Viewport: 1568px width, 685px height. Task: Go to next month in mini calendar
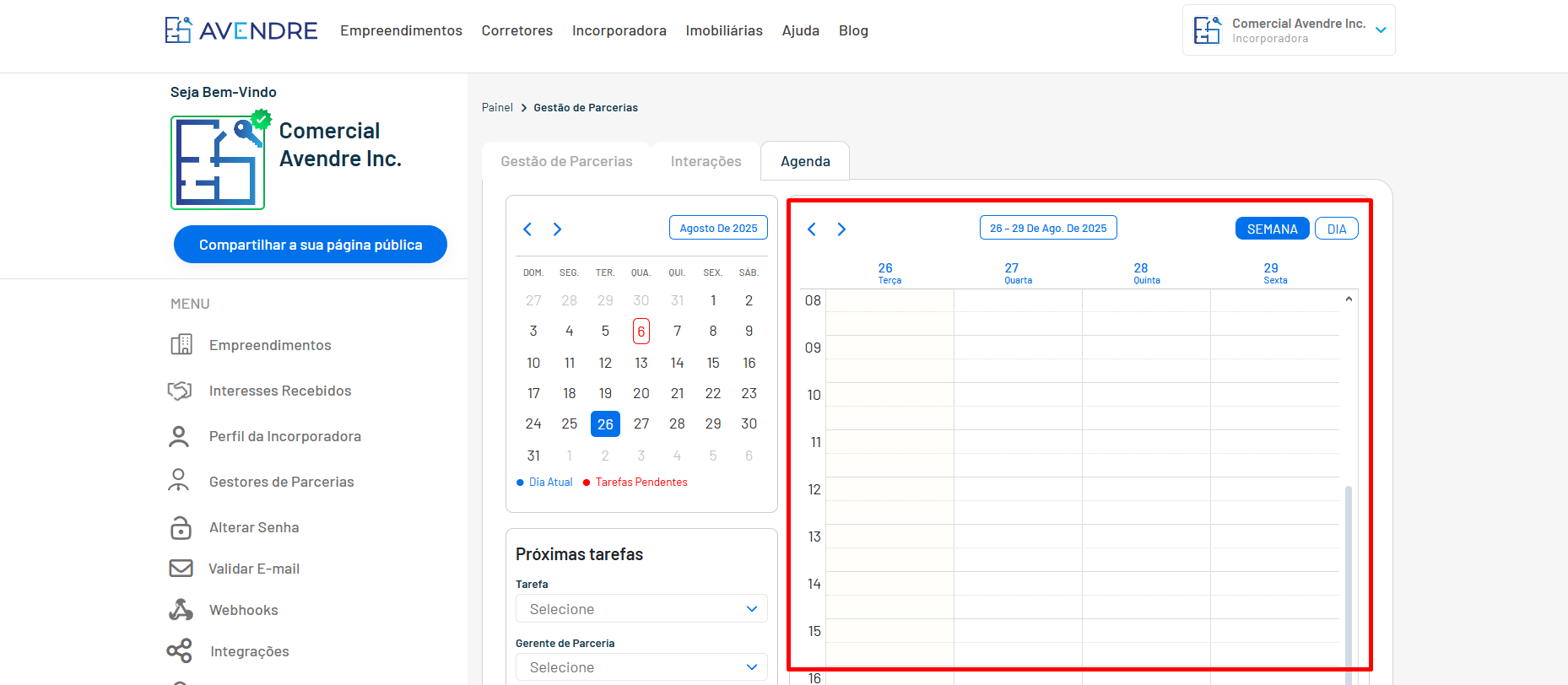557,229
